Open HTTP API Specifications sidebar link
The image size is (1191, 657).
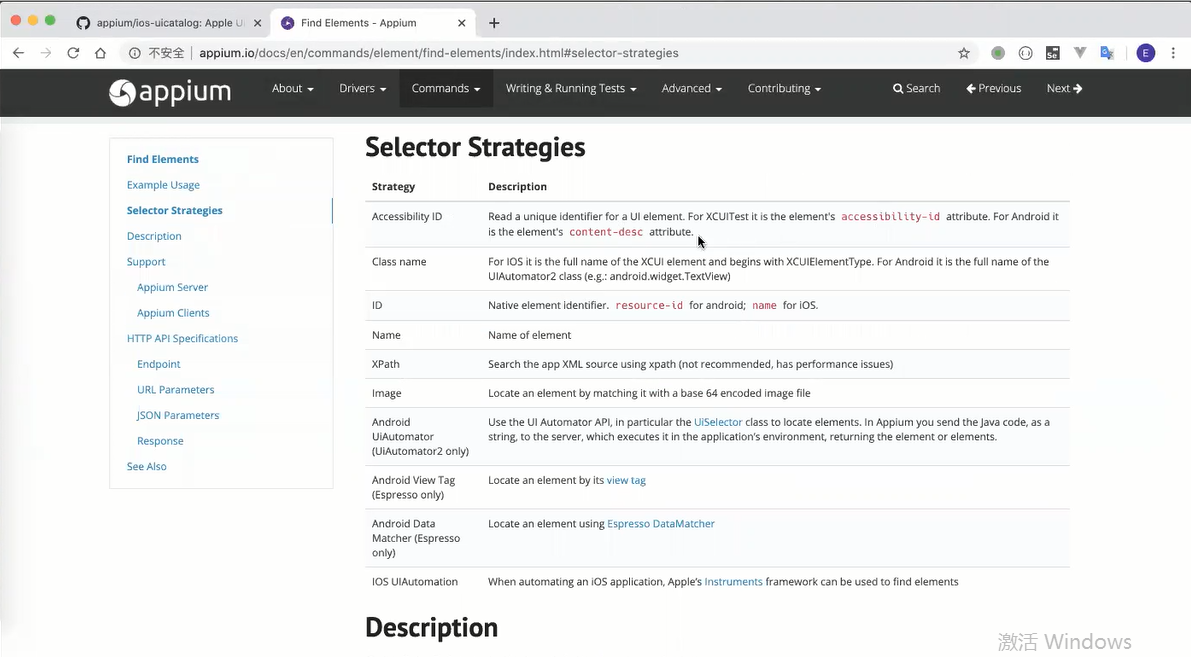(x=182, y=339)
